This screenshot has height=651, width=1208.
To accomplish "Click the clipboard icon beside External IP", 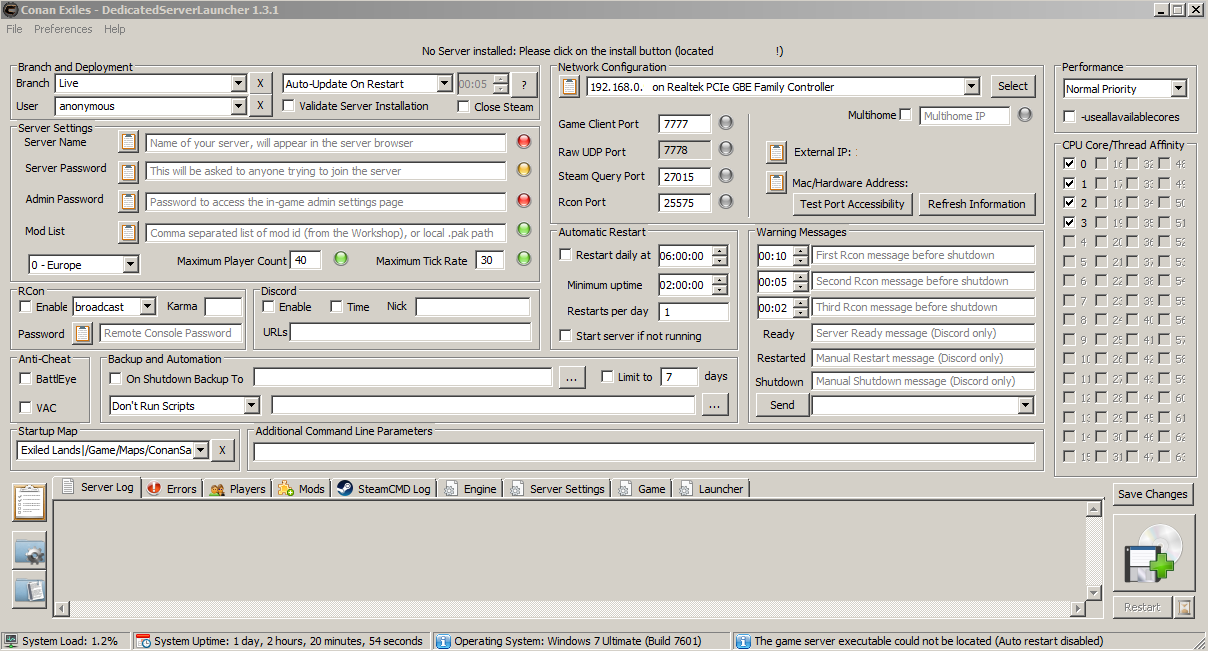I will (x=776, y=152).
